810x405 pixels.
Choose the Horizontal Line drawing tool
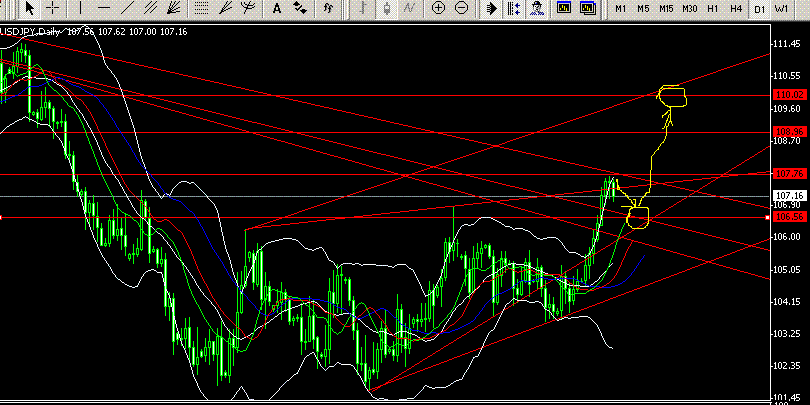coord(104,8)
